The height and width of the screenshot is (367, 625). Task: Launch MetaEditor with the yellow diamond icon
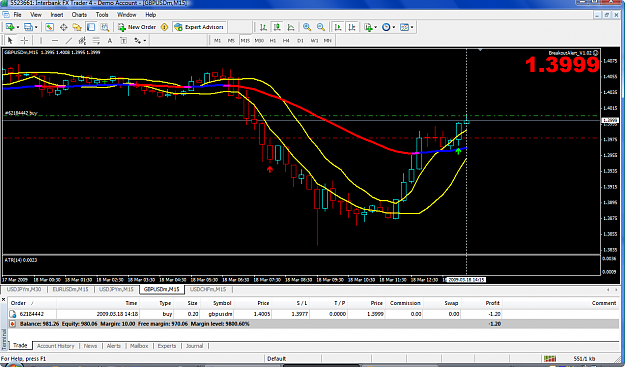(164, 27)
